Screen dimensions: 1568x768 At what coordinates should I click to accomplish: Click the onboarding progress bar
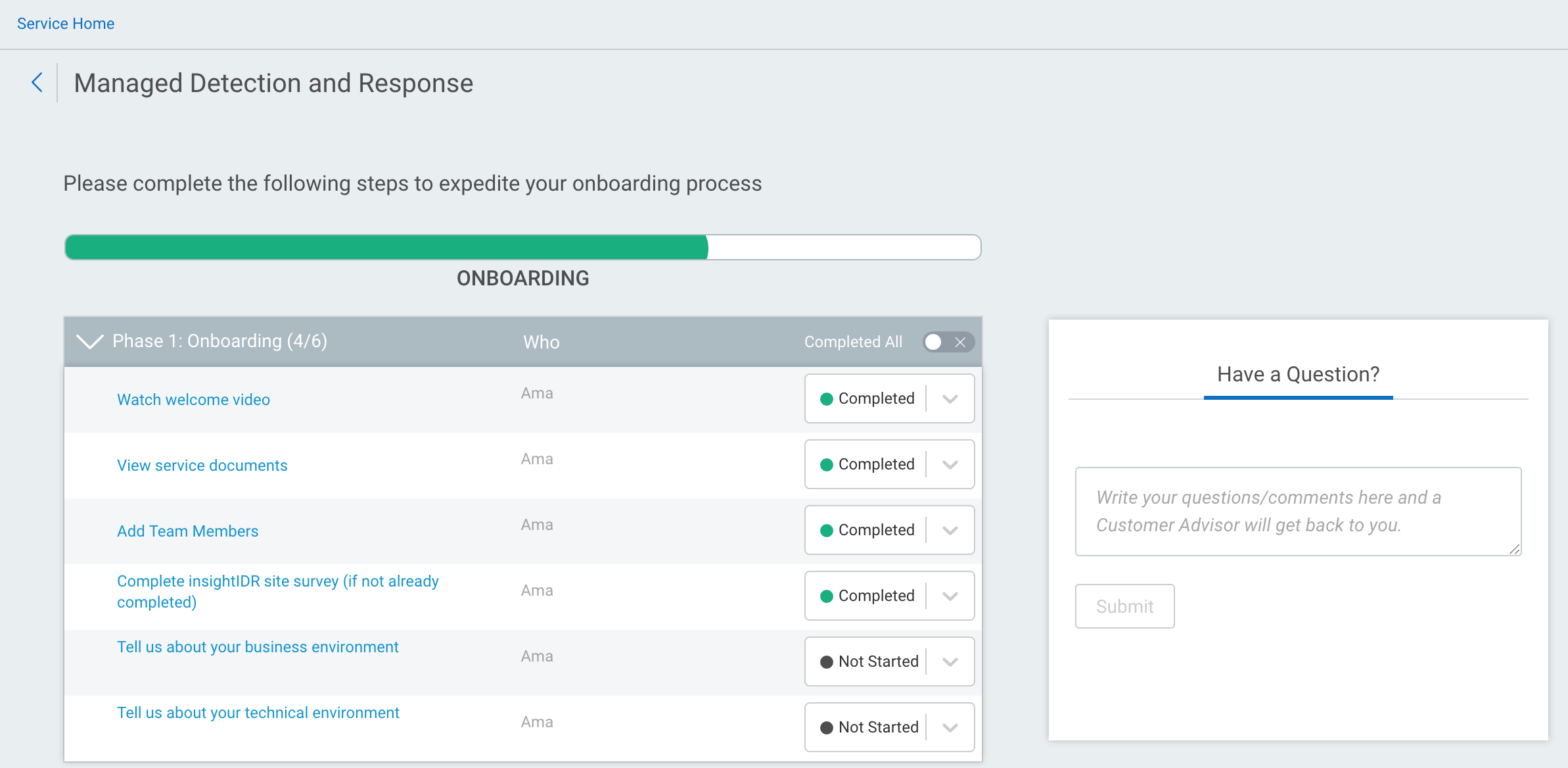pyautogui.click(x=522, y=247)
